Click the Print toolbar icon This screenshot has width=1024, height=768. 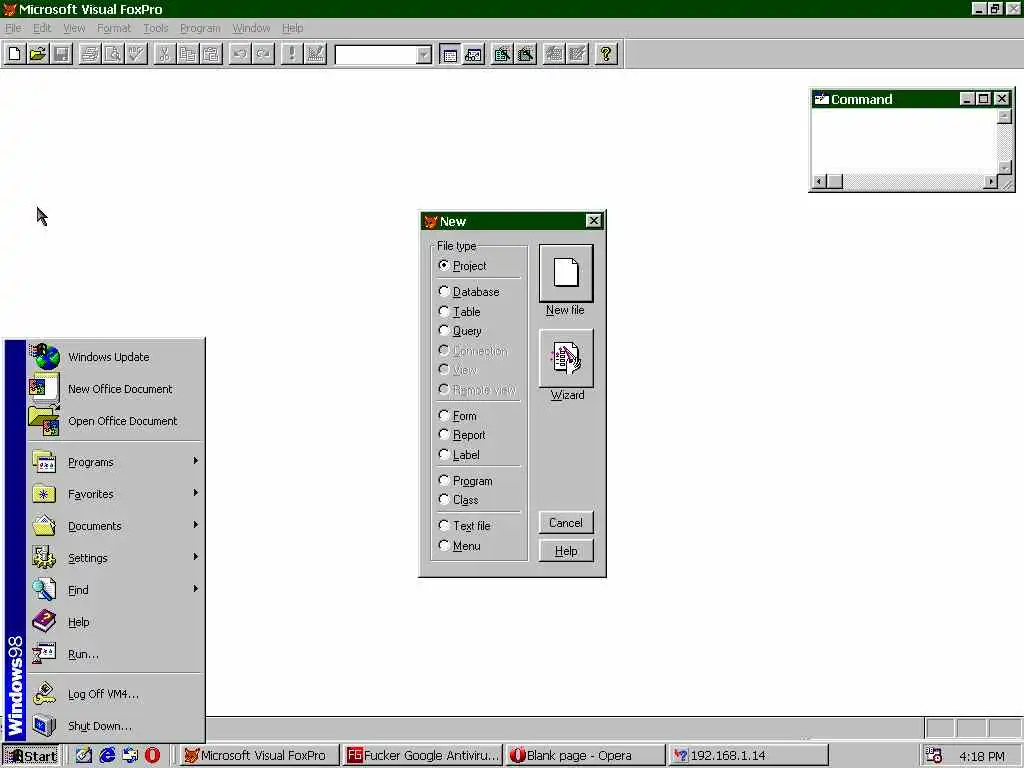(x=89, y=54)
